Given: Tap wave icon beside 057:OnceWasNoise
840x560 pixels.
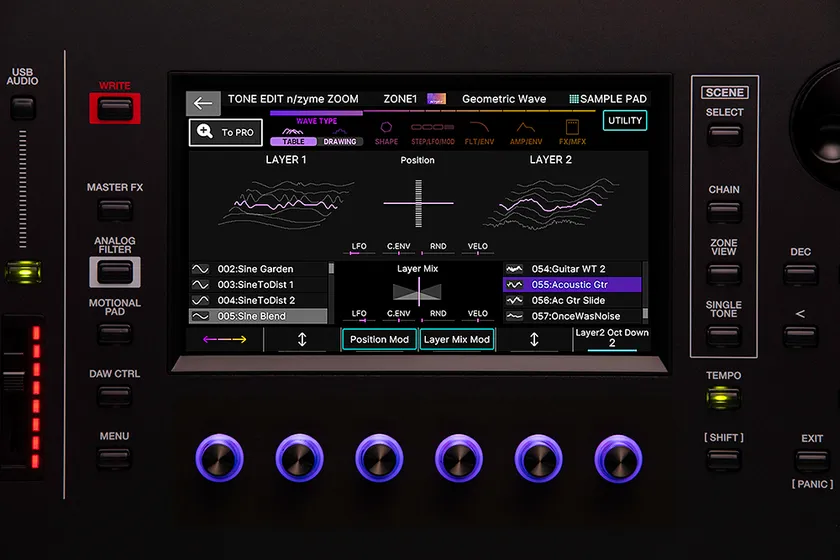Looking at the screenshot, I should 514,316.
